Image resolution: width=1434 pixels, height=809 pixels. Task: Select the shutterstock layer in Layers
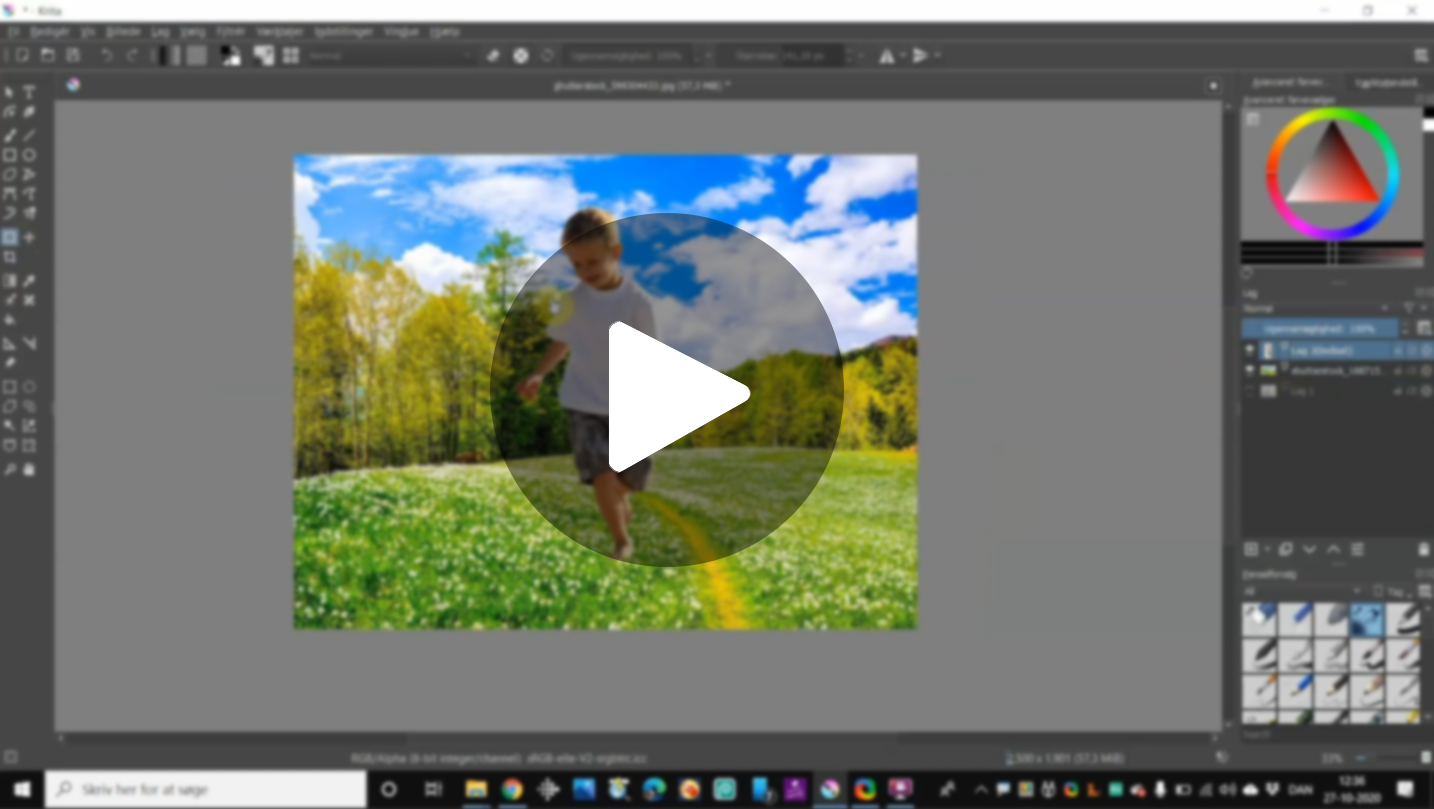point(1339,370)
